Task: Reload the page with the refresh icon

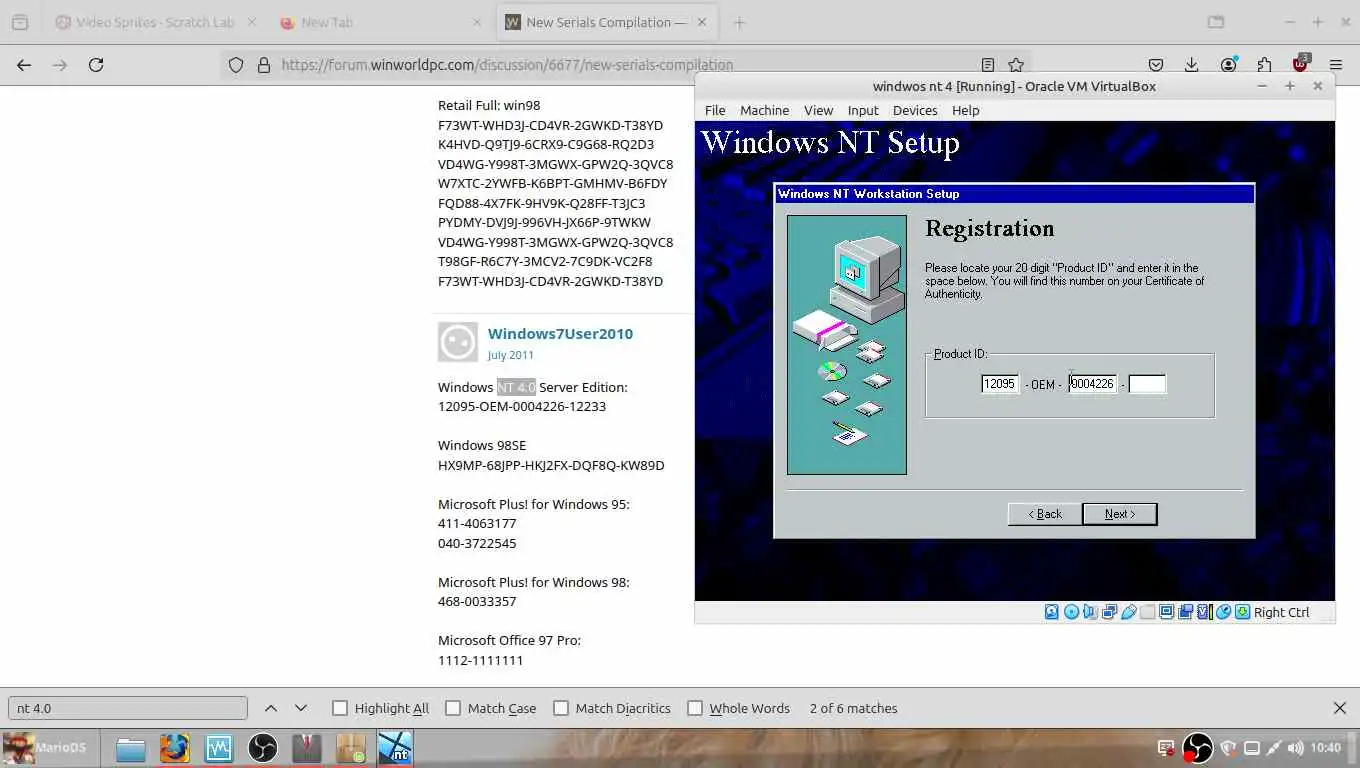Action: (96, 65)
